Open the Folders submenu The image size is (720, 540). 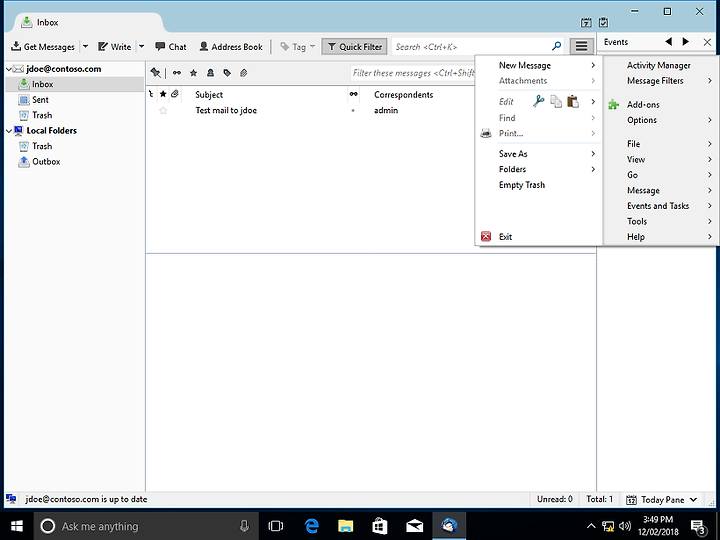[x=539, y=169]
